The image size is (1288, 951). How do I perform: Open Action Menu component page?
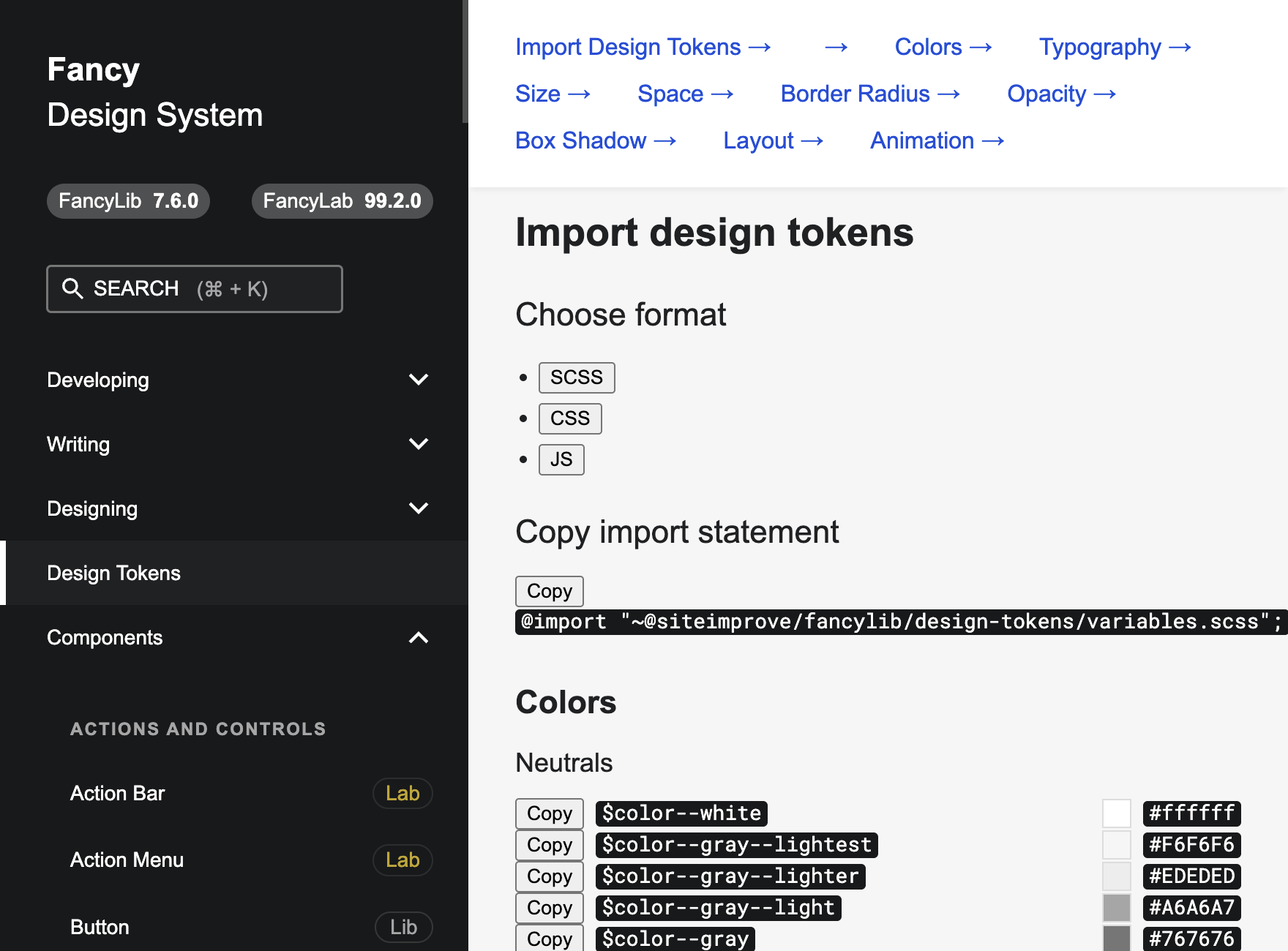(127, 860)
